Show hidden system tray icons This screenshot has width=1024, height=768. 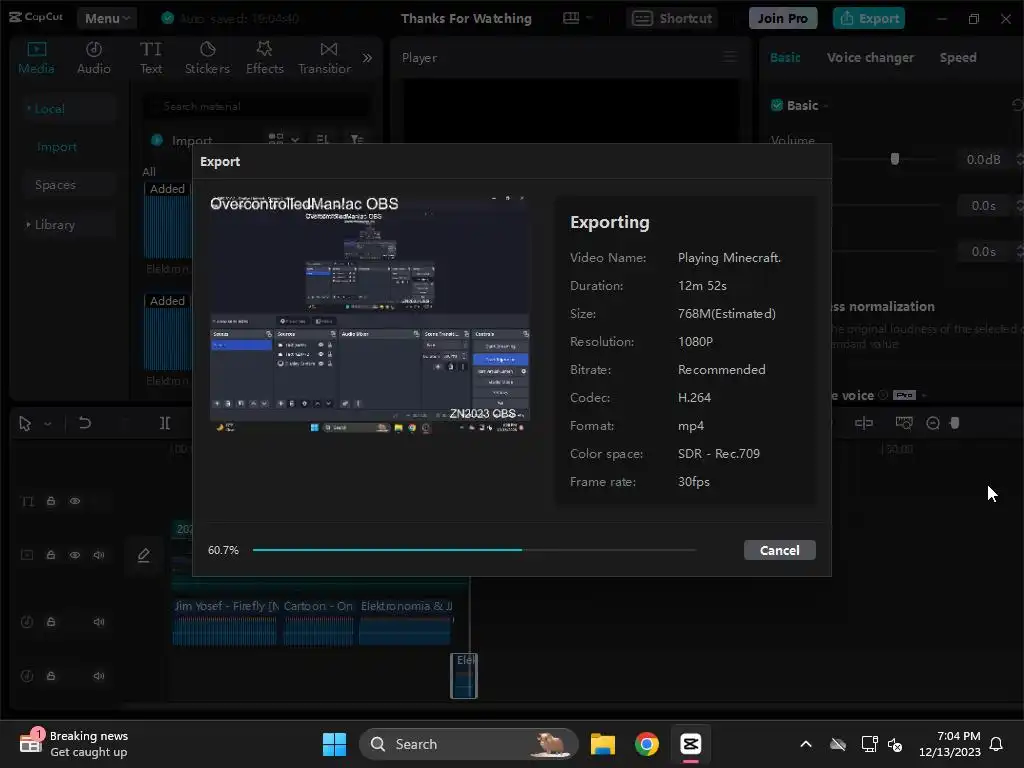click(806, 744)
